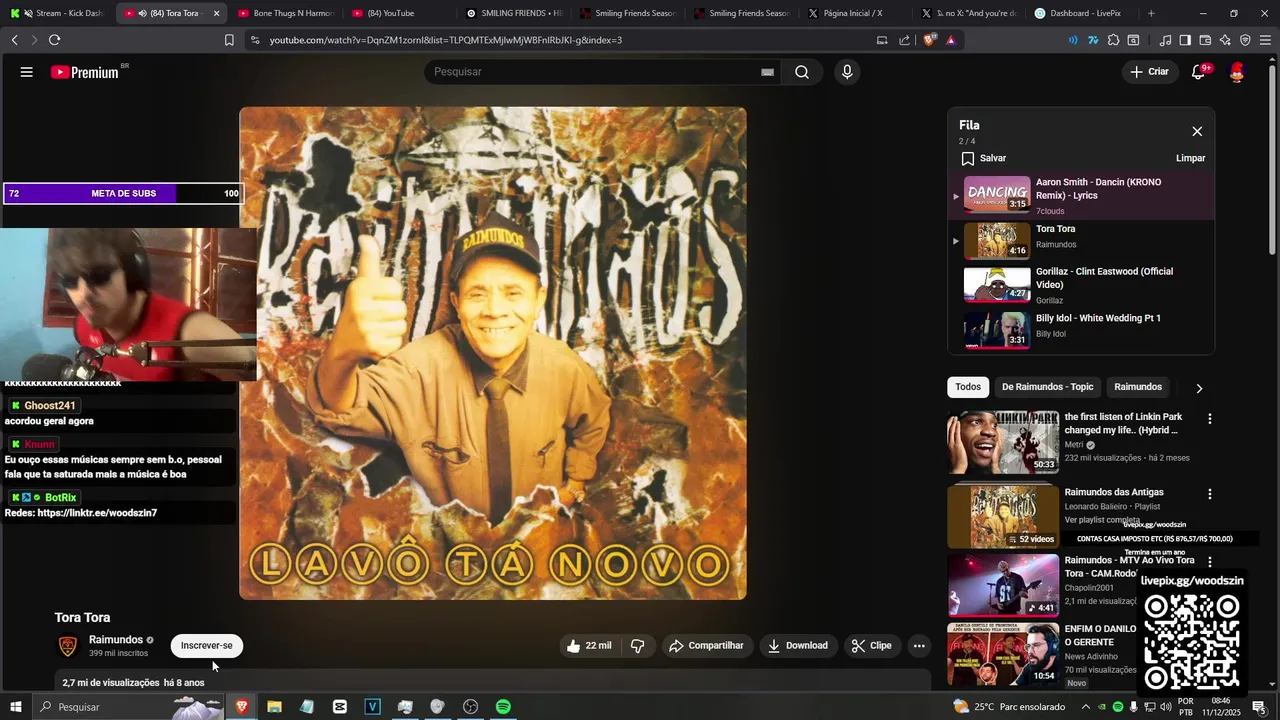Open the Brave Shields lion icon
The height and width of the screenshot is (720, 1280).
coord(929,40)
